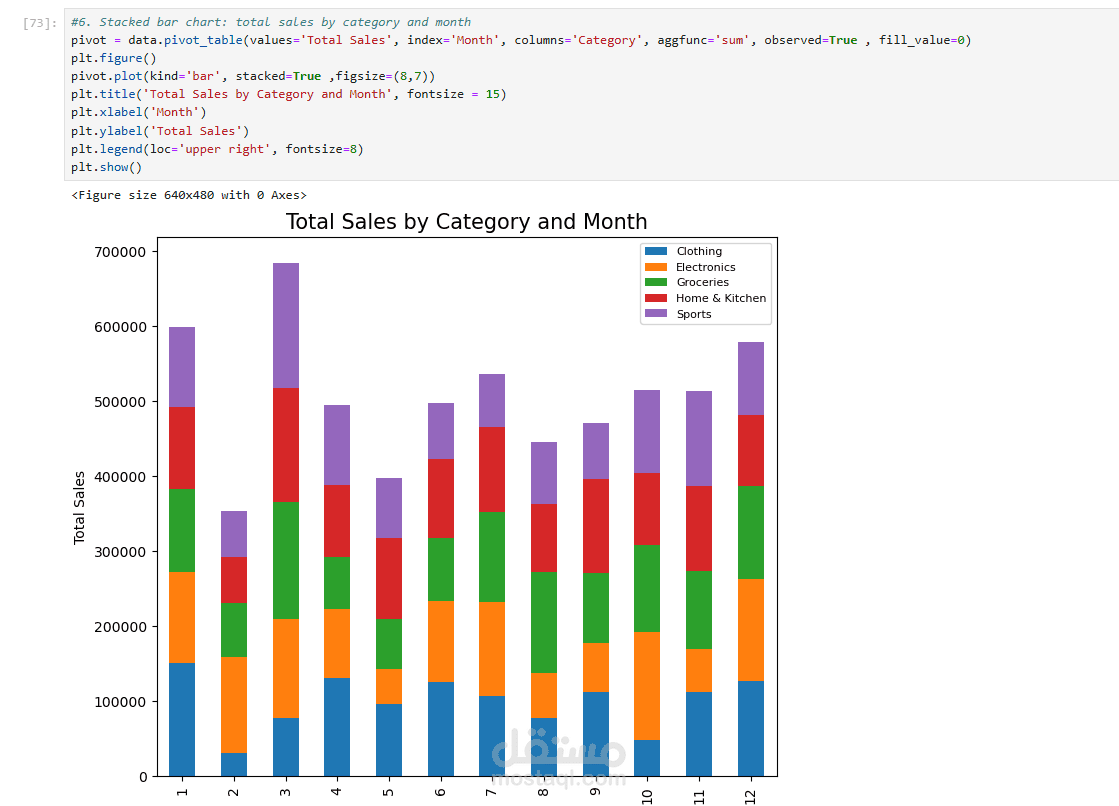The image size is (1119, 806).
Task: Click the chart title Total Sales by Category and Month
Action: coord(466,222)
